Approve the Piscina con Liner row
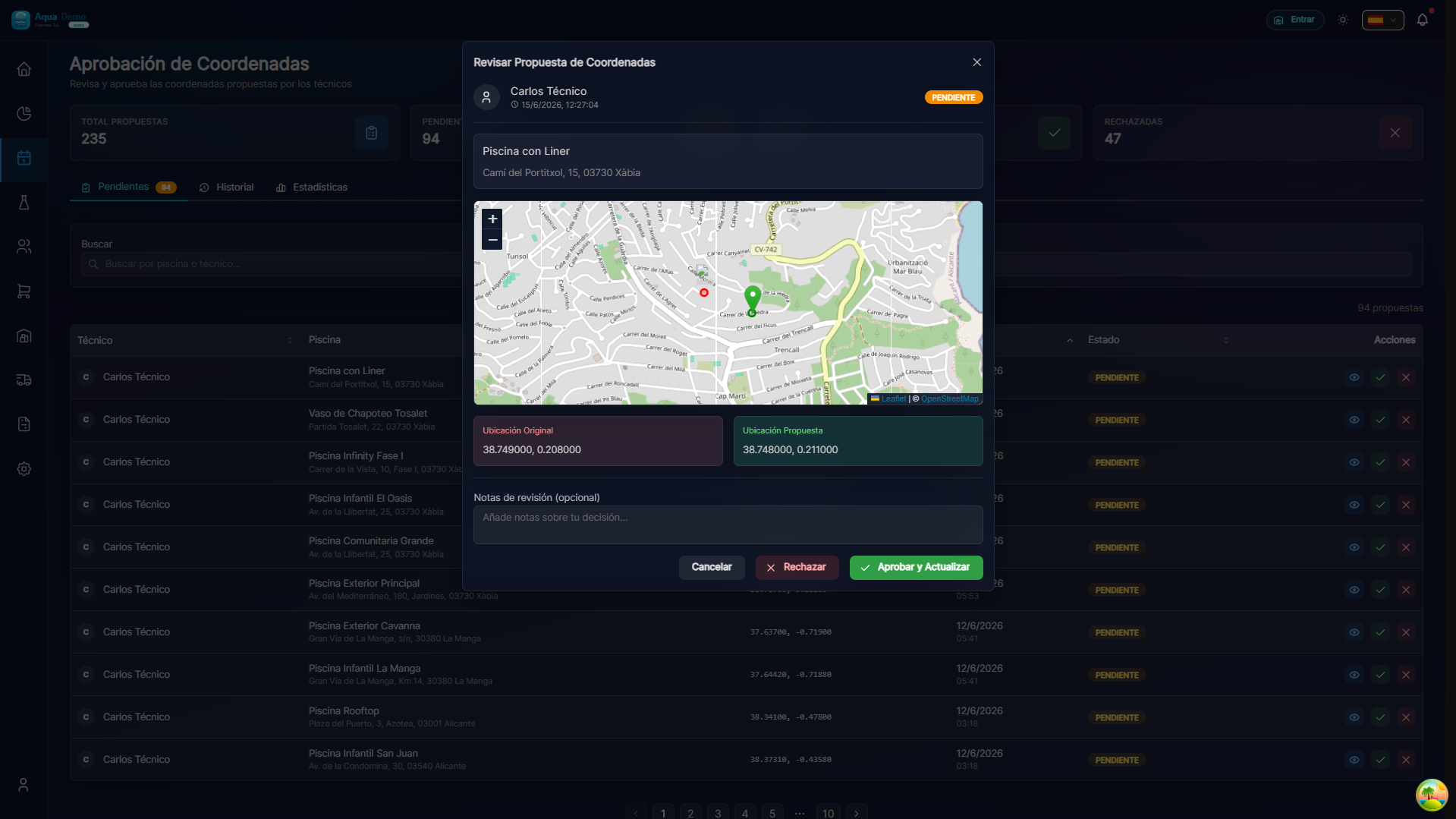1456x819 pixels. pos(1380,377)
